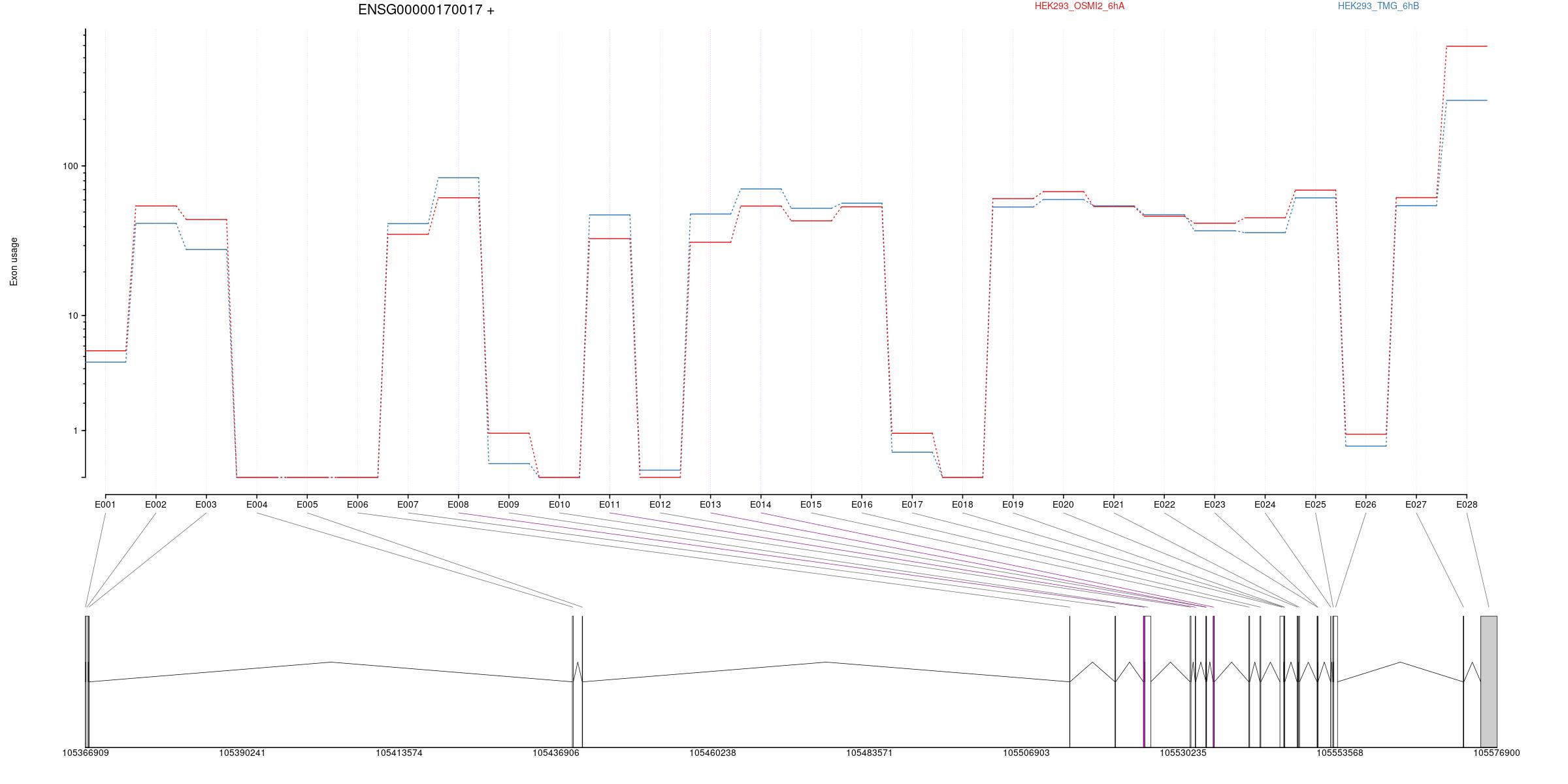The image size is (1568, 784).
Task: Click exon label E008
Action: [458, 504]
